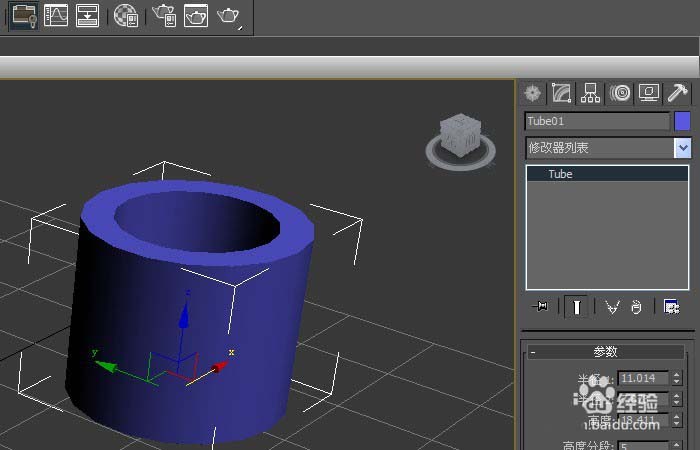700x450 pixels.
Task: Open the Render Setup dialog
Action: [164, 16]
